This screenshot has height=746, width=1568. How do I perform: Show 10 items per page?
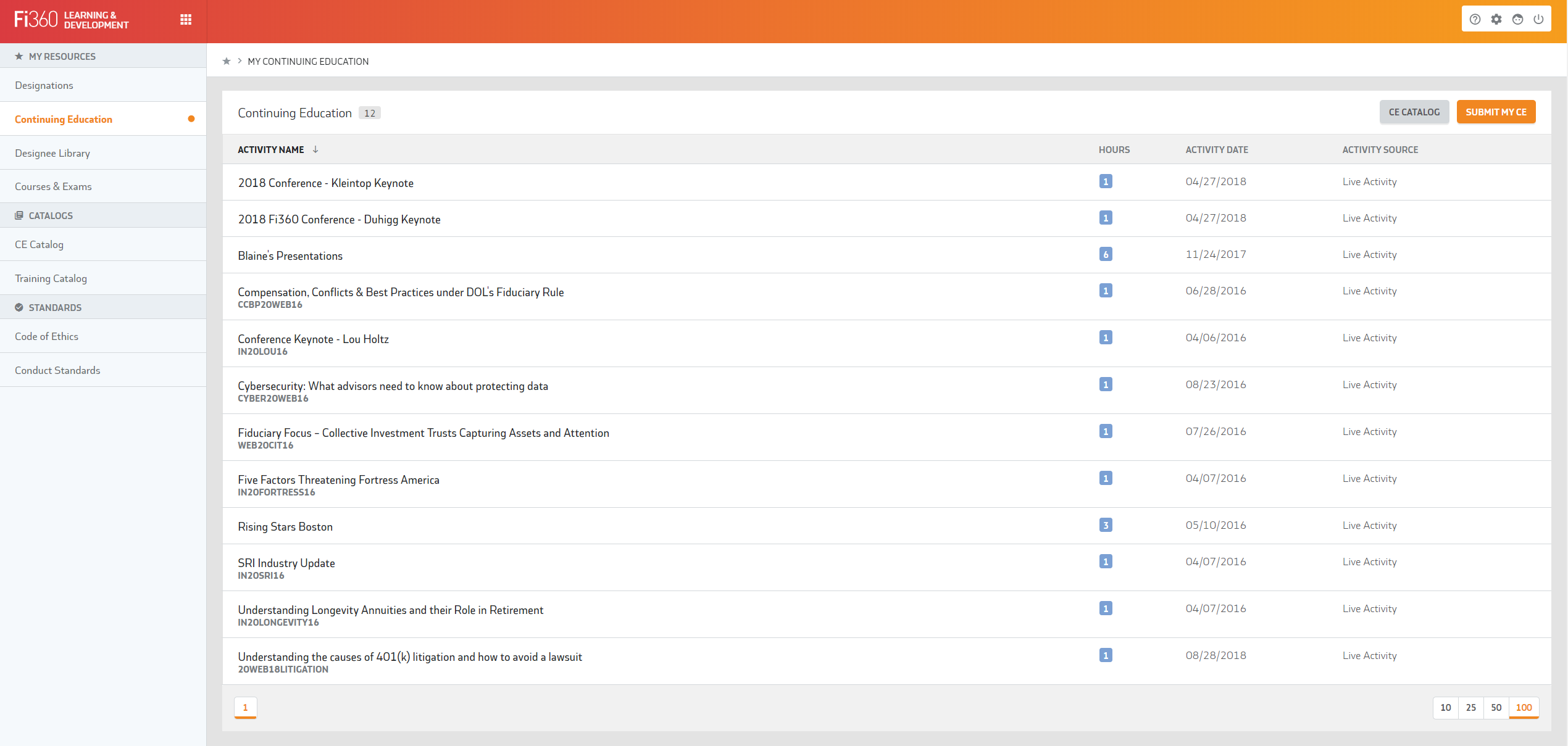[x=1445, y=707]
